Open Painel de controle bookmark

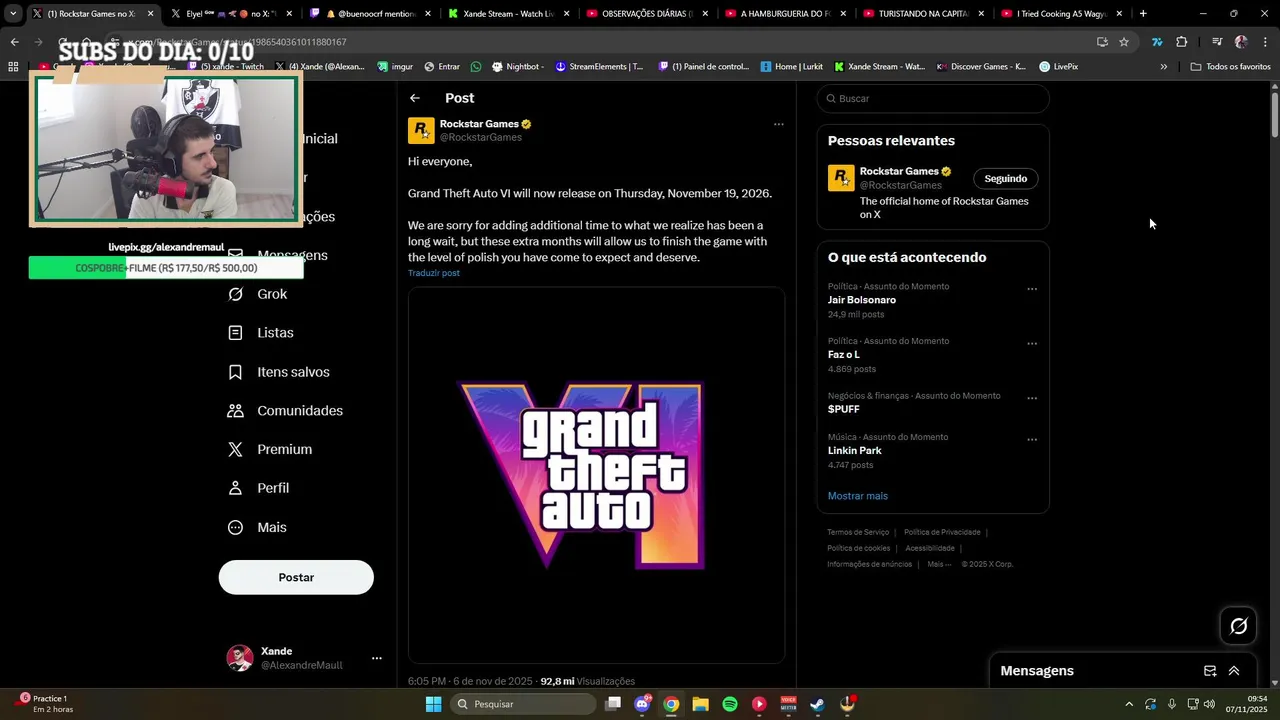pyautogui.click(x=703, y=67)
